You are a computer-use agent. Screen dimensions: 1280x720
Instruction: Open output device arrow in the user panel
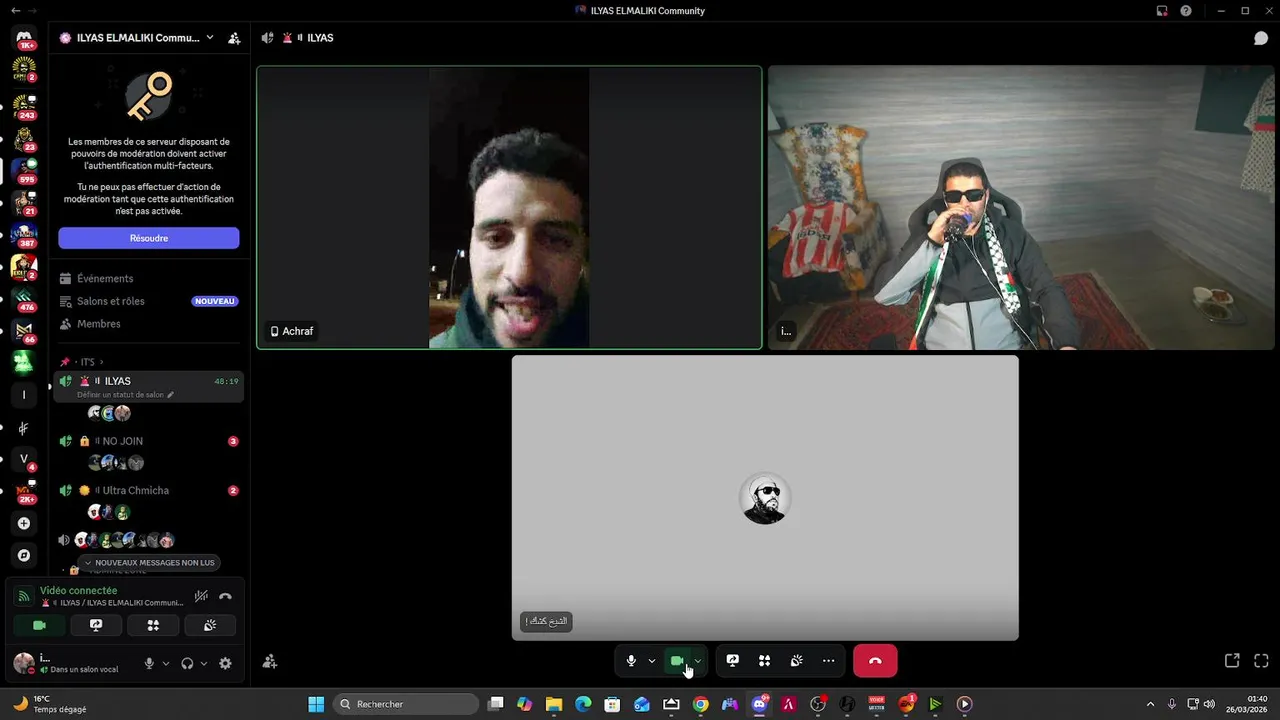[x=204, y=663]
